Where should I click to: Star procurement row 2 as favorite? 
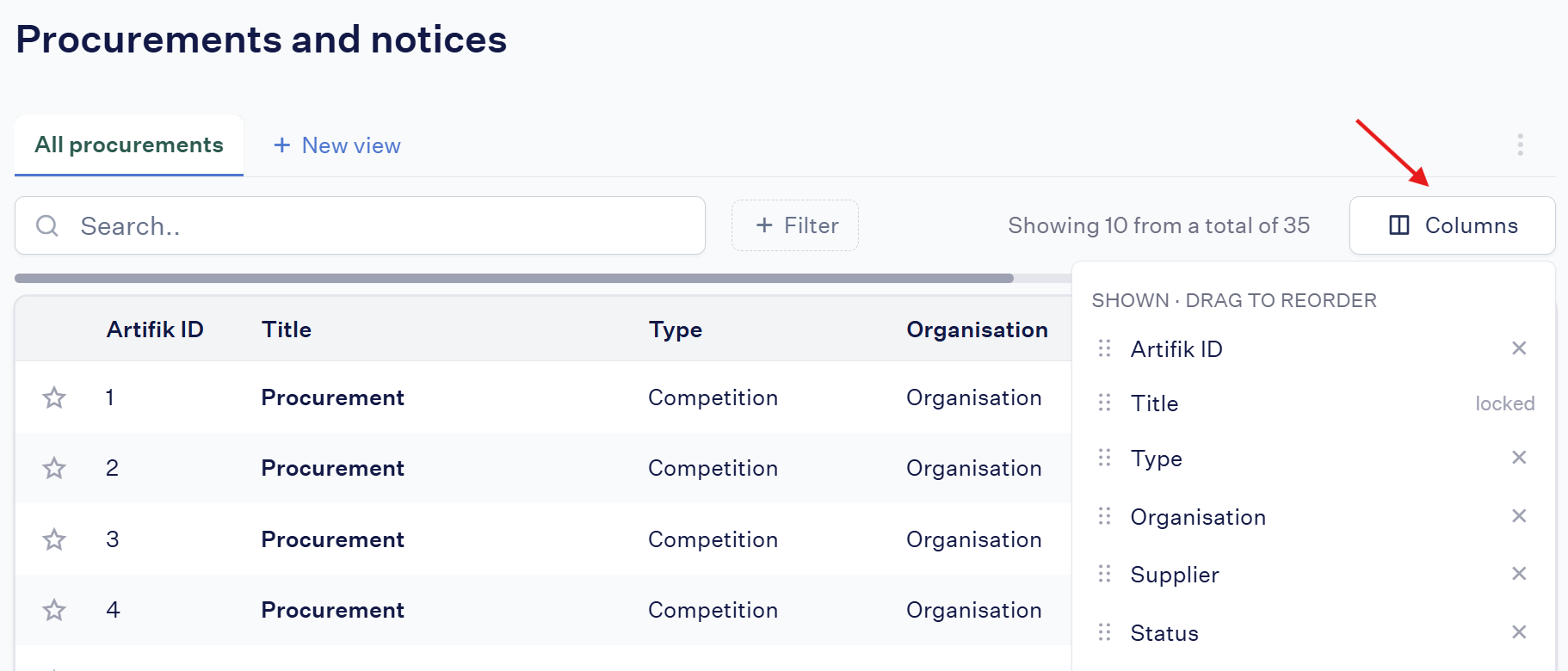(54, 468)
